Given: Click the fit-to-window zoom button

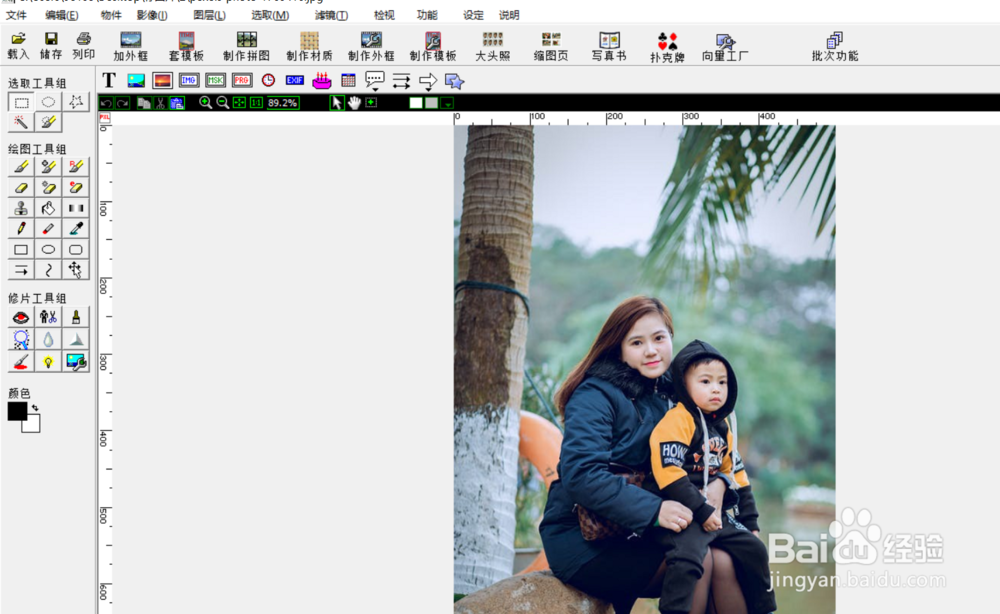Looking at the screenshot, I should pos(239,103).
